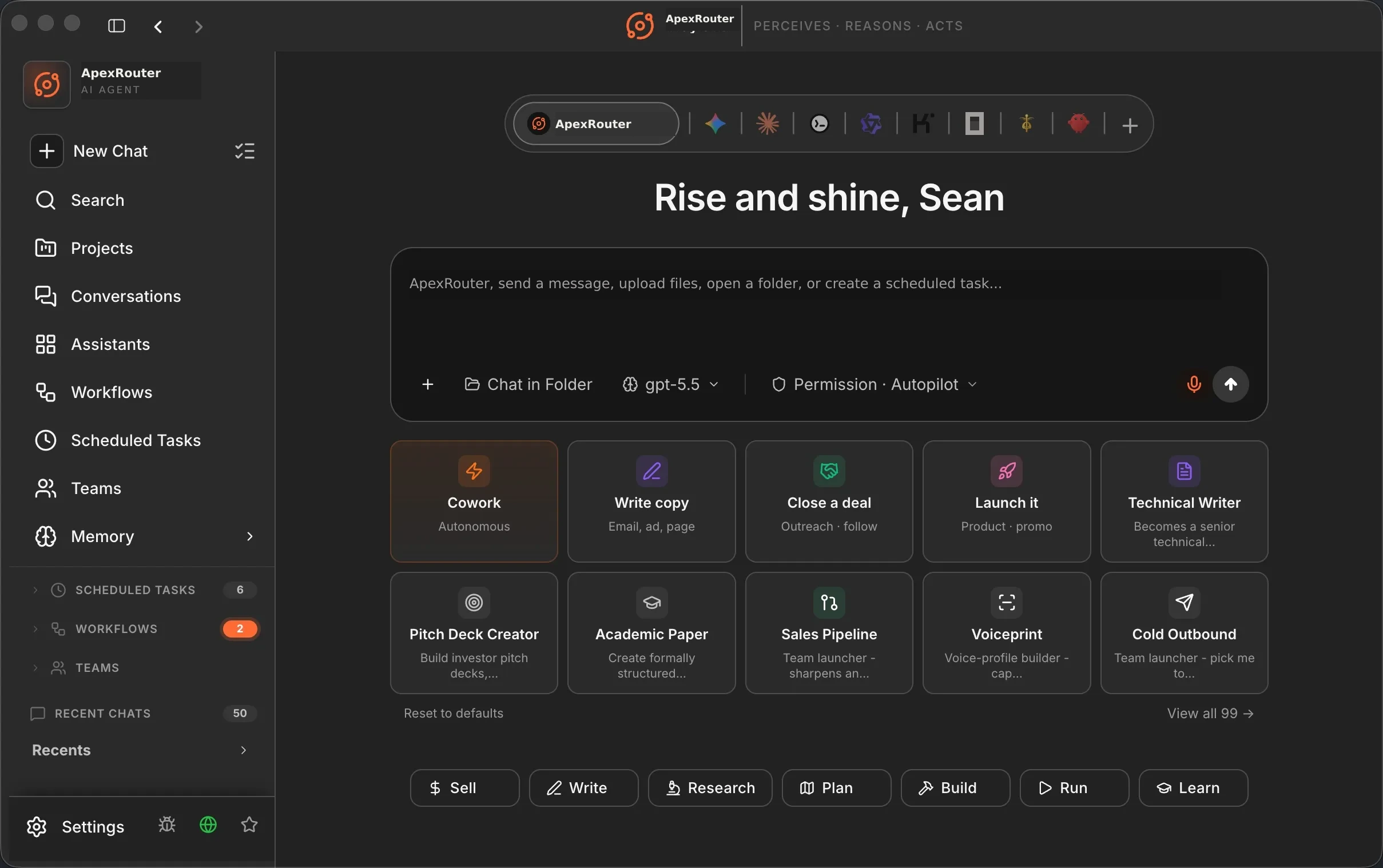Choose the Plan category chip
Image resolution: width=1383 pixels, height=868 pixels.
point(836,787)
